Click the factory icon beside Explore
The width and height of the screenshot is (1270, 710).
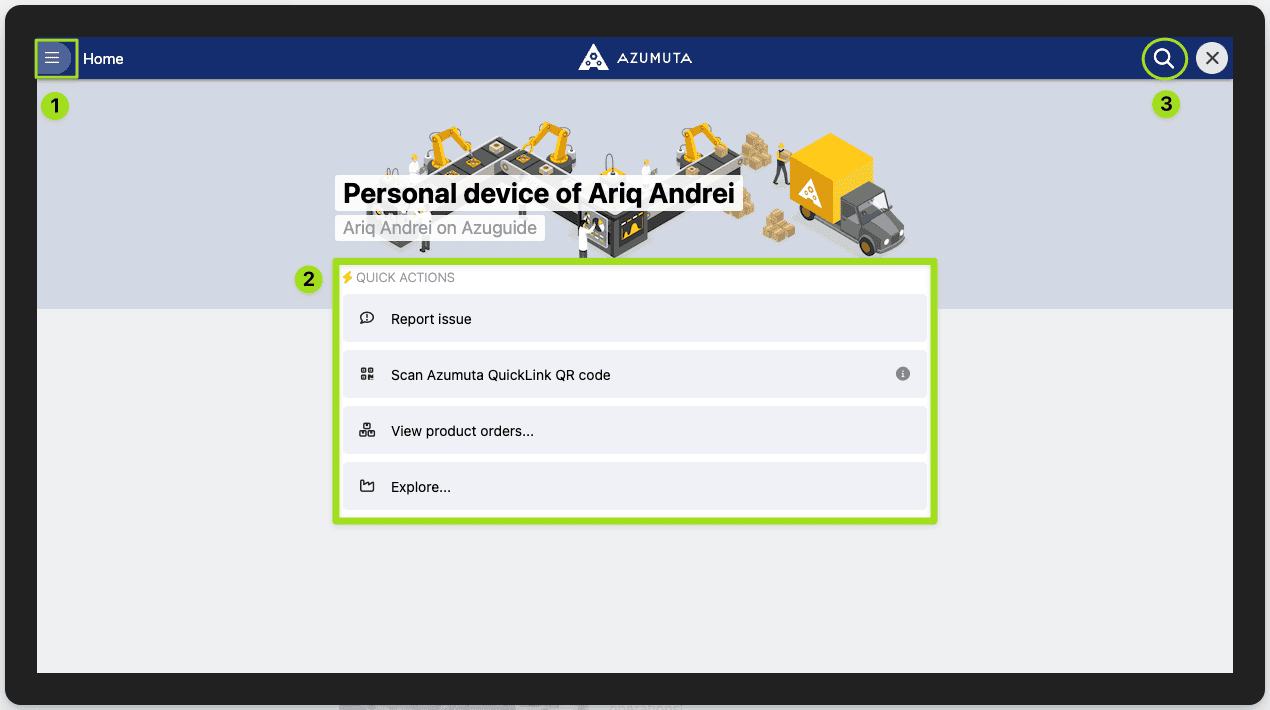pyautogui.click(x=367, y=487)
